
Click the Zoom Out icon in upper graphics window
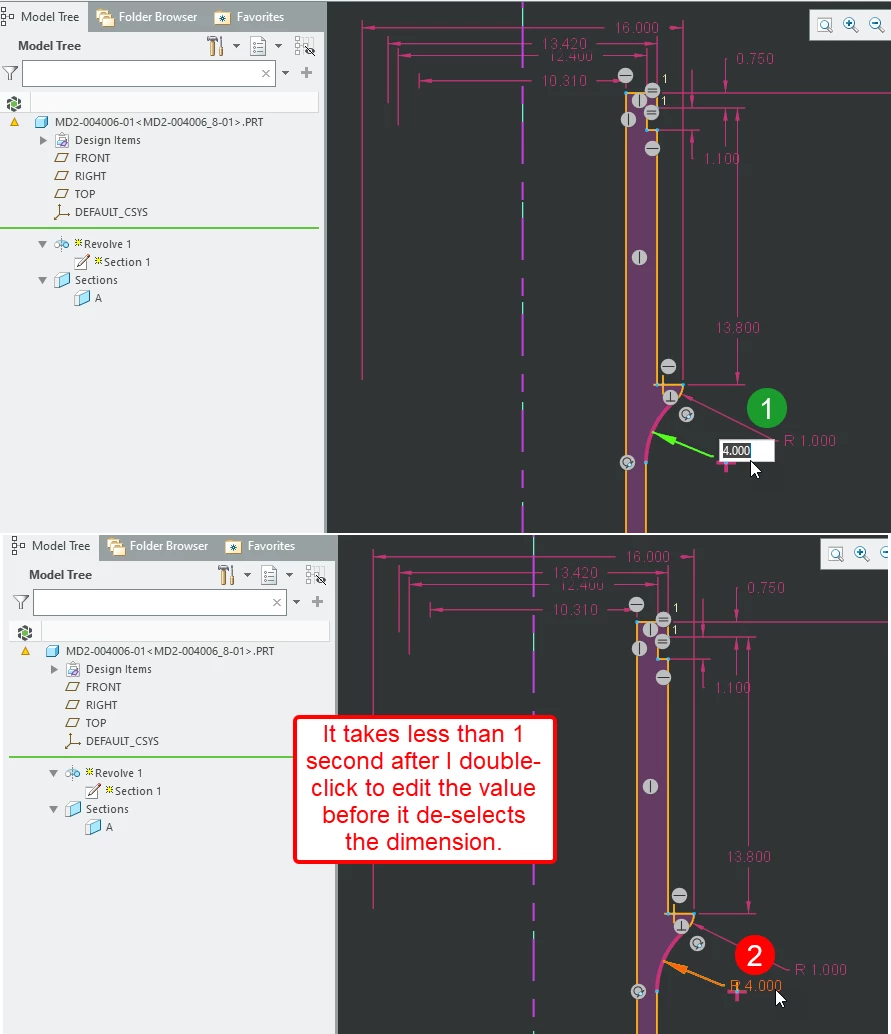pyautogui.click(x=876, y=25)
